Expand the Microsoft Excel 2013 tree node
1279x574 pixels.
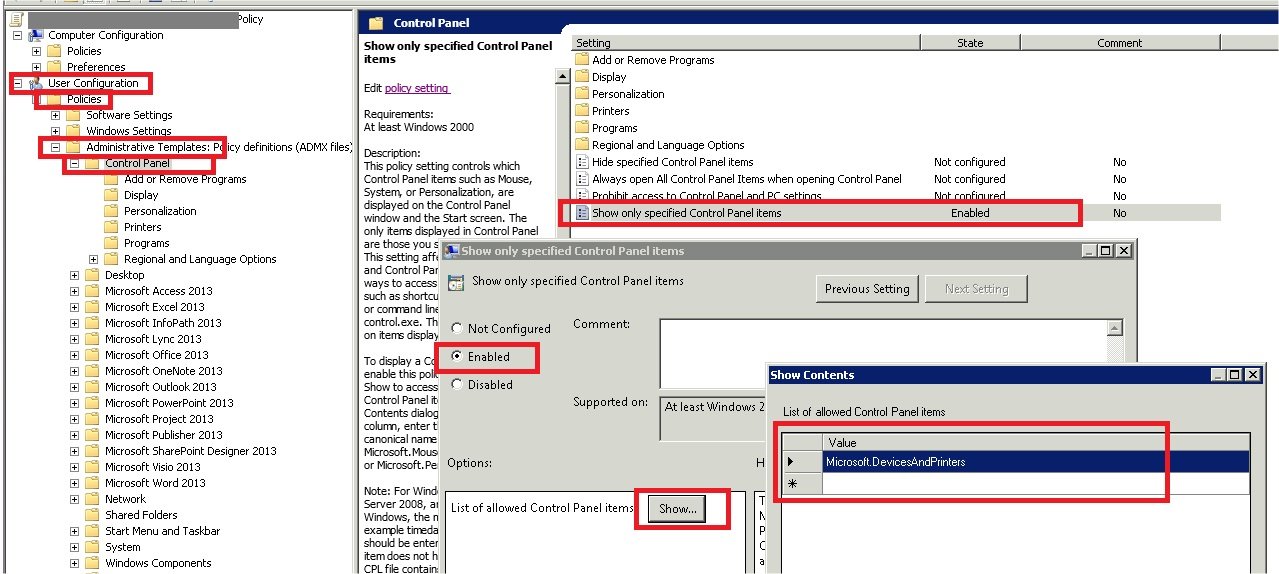(74, 307)
